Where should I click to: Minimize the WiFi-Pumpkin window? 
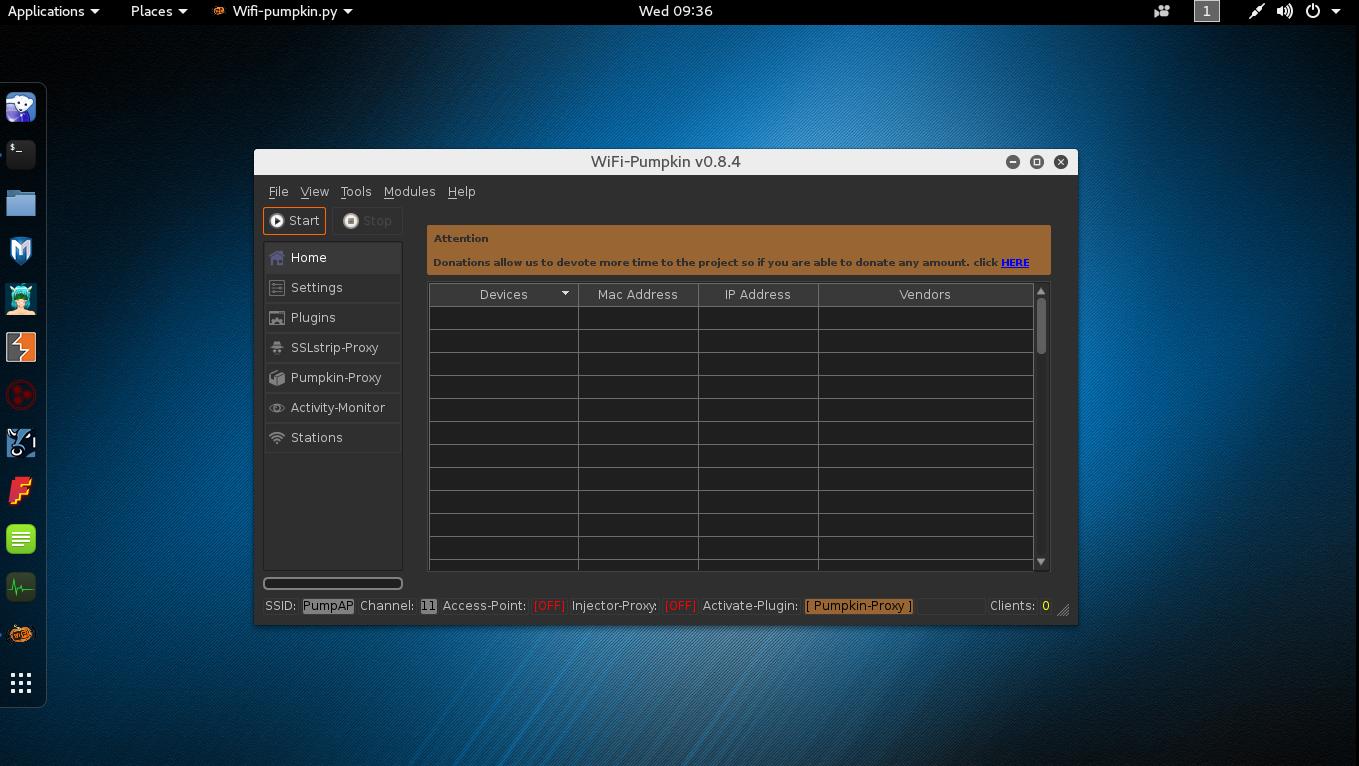point(1013,162)
